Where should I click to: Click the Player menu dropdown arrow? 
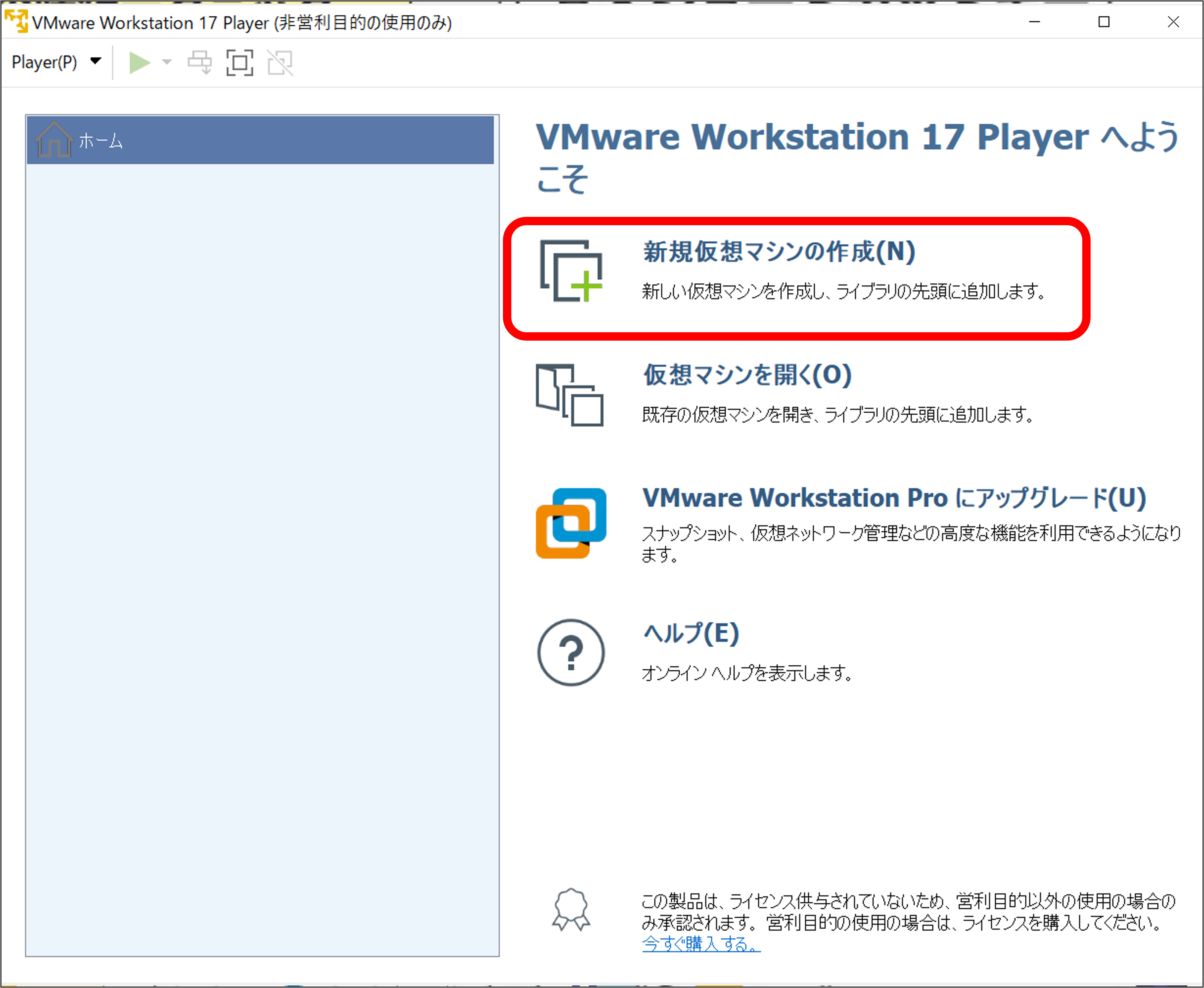(x=95, y=61)
